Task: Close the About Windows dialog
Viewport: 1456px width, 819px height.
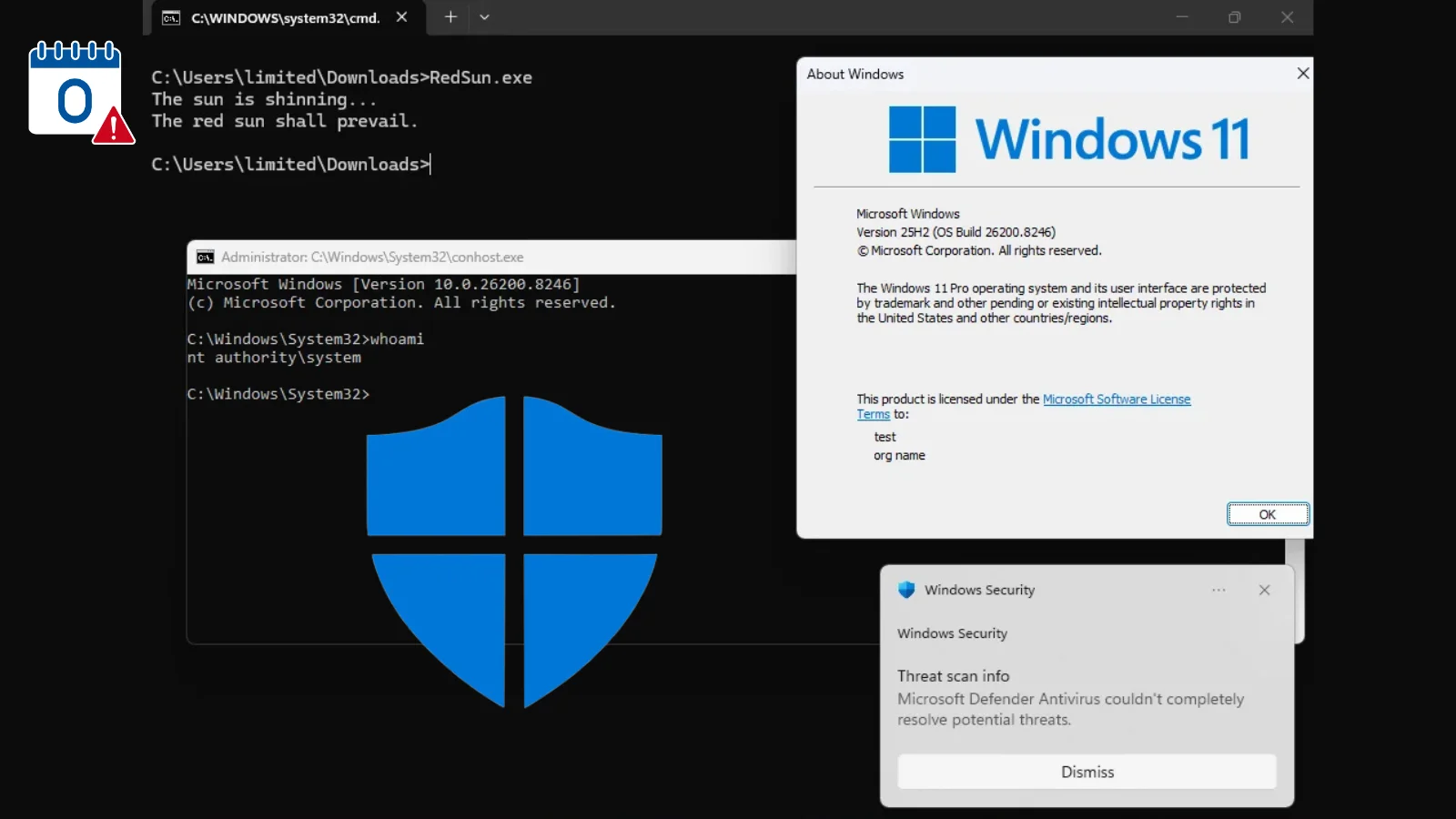Action: point(1302,74)
